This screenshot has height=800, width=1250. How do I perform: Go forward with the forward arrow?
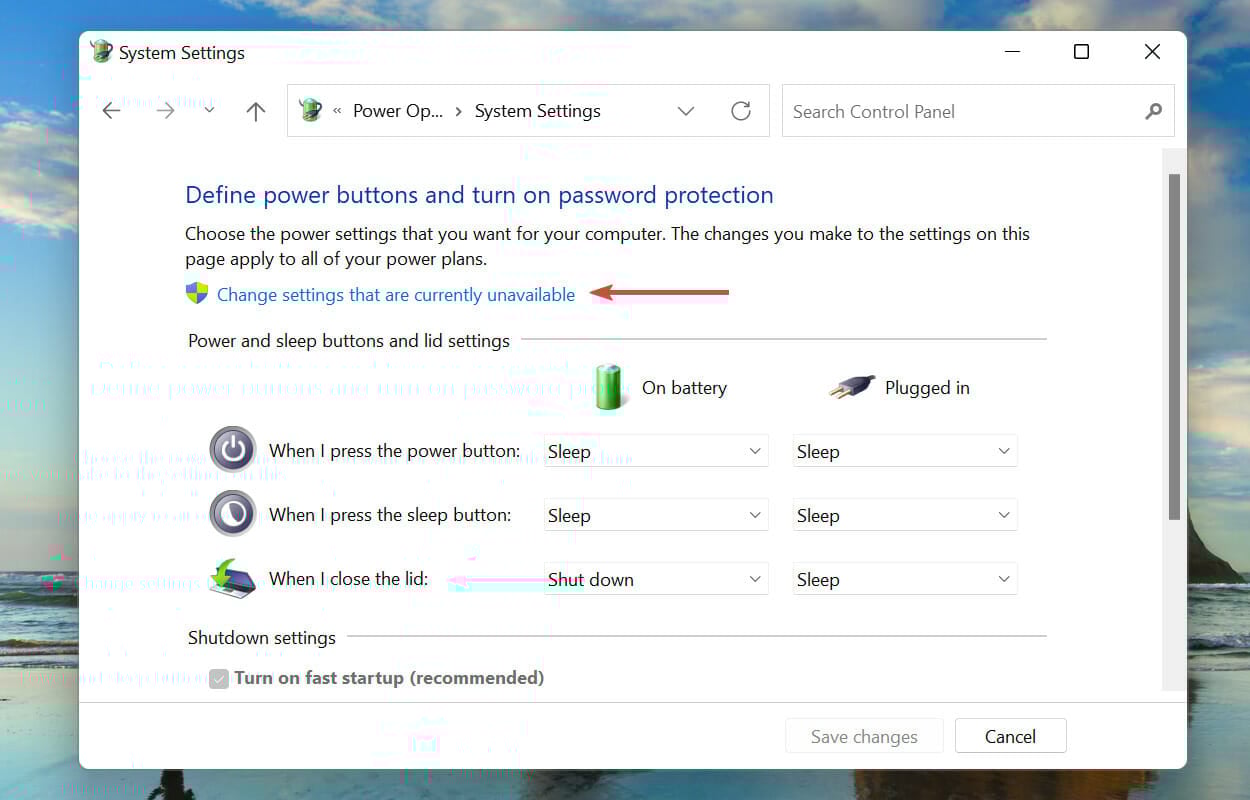point(165,111)
